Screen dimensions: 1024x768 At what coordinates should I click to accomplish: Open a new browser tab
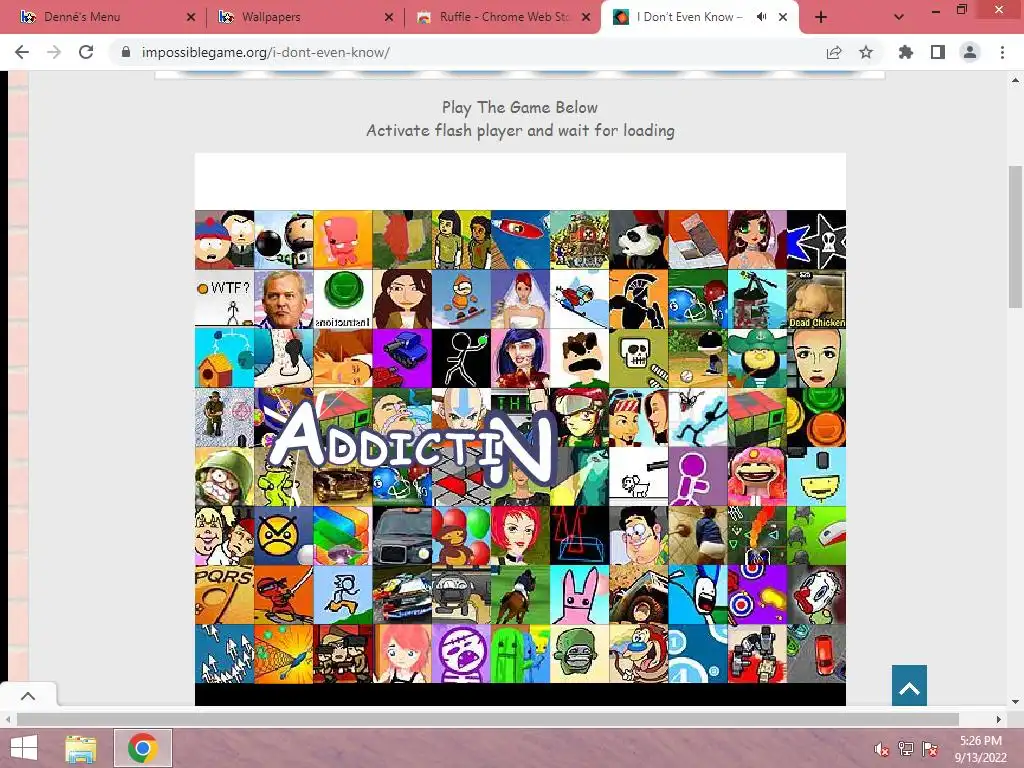point(821,17)
